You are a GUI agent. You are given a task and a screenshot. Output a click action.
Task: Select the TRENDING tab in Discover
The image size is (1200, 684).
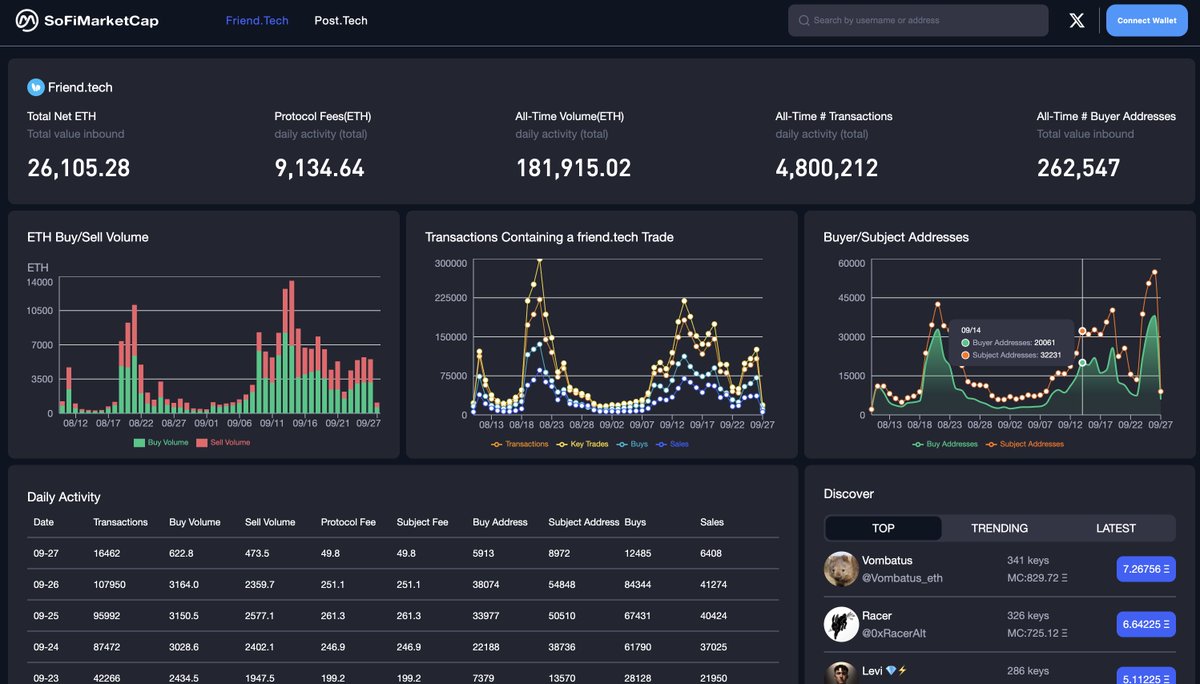(x=1000, y=528)
